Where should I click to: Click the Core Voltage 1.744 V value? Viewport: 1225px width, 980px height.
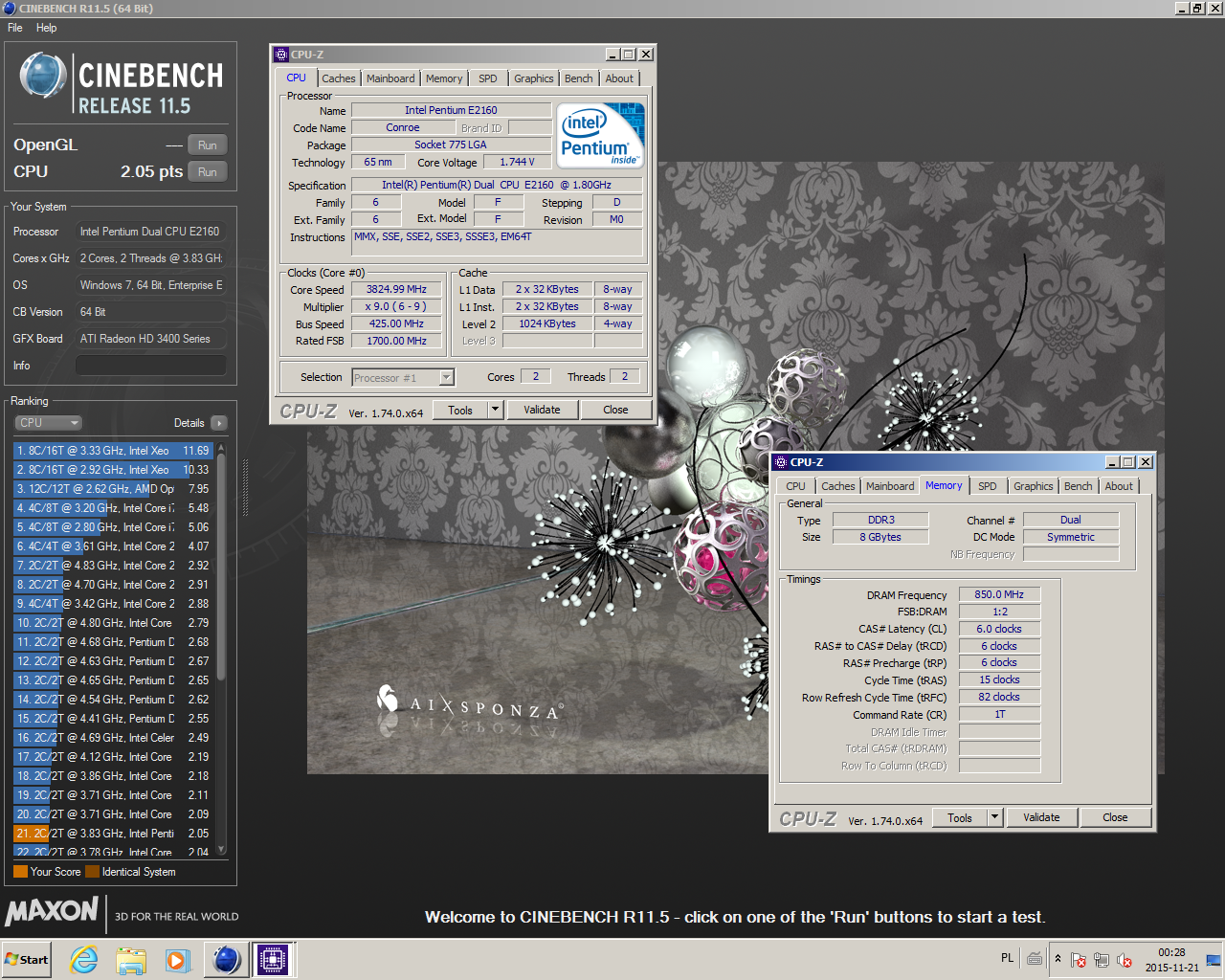[x=517, y=163]
